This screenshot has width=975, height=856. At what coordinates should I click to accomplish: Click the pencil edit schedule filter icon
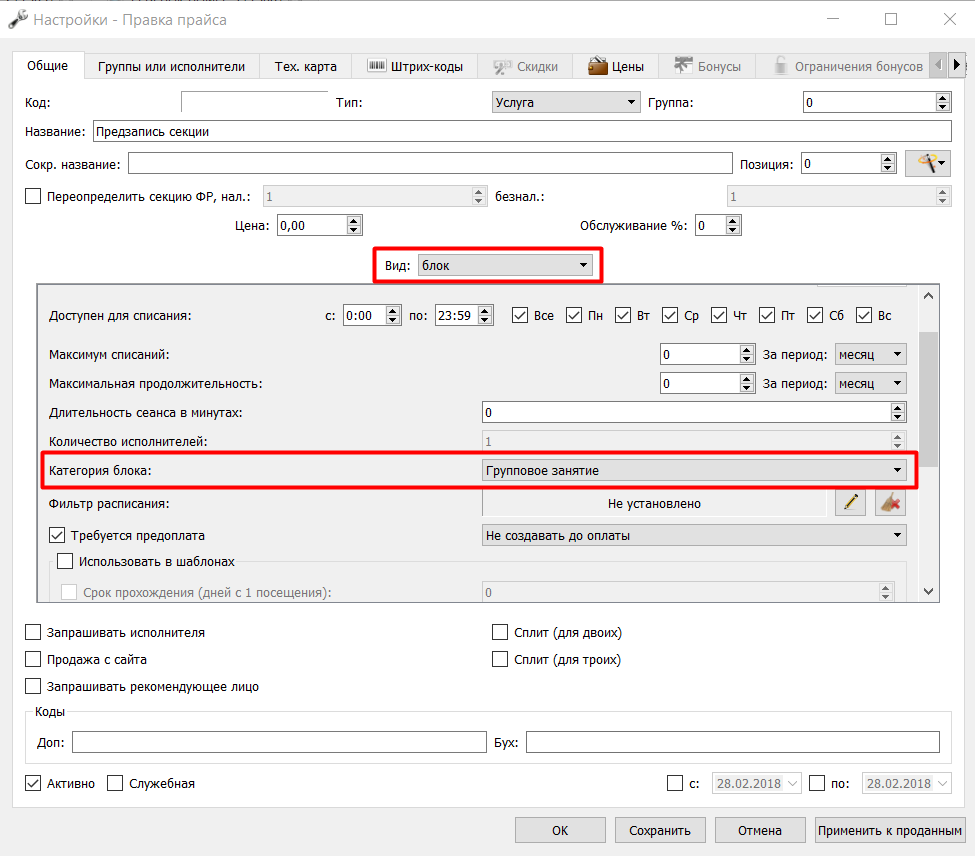point(850,503)
